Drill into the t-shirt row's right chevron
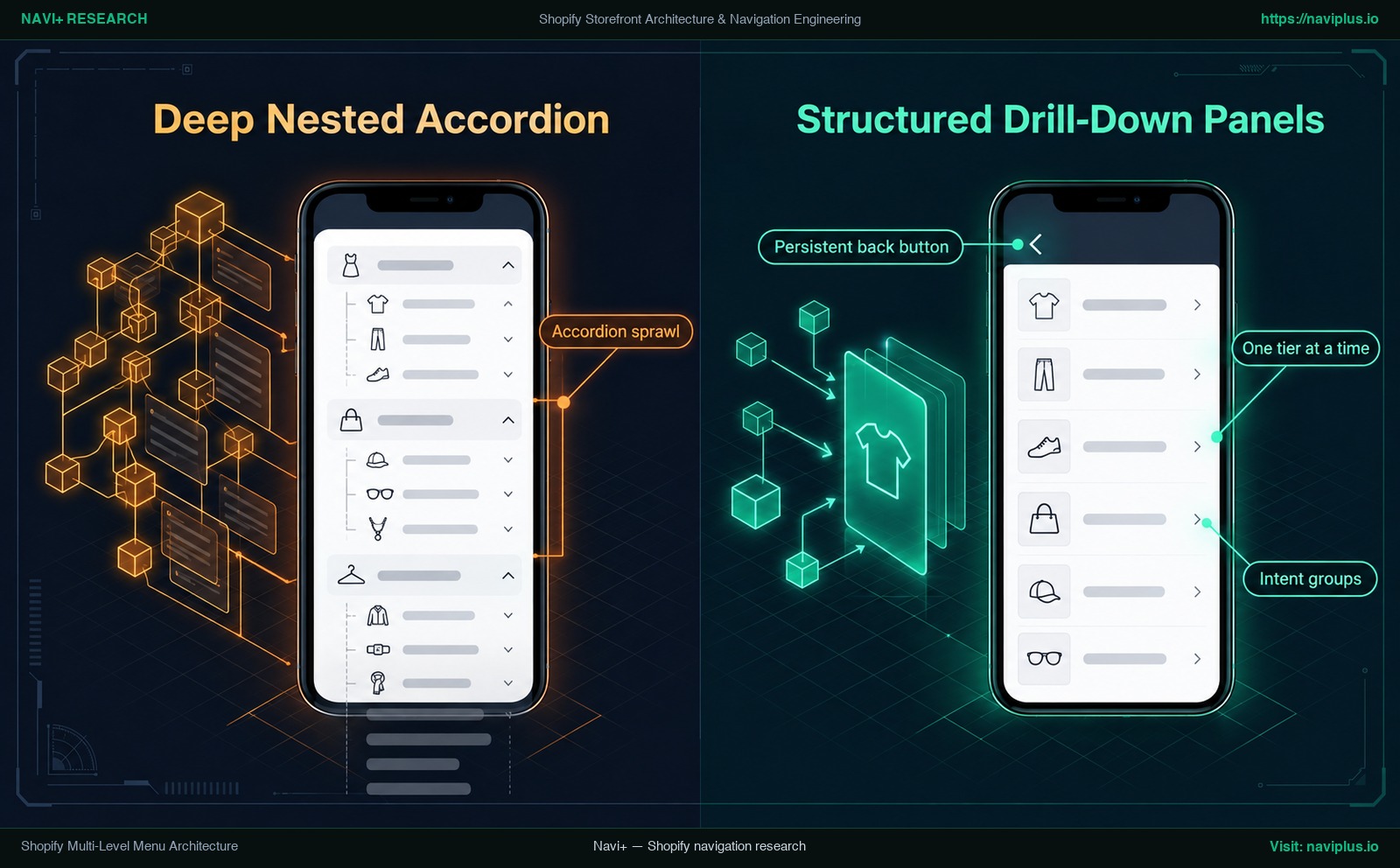 (1197, 304)
